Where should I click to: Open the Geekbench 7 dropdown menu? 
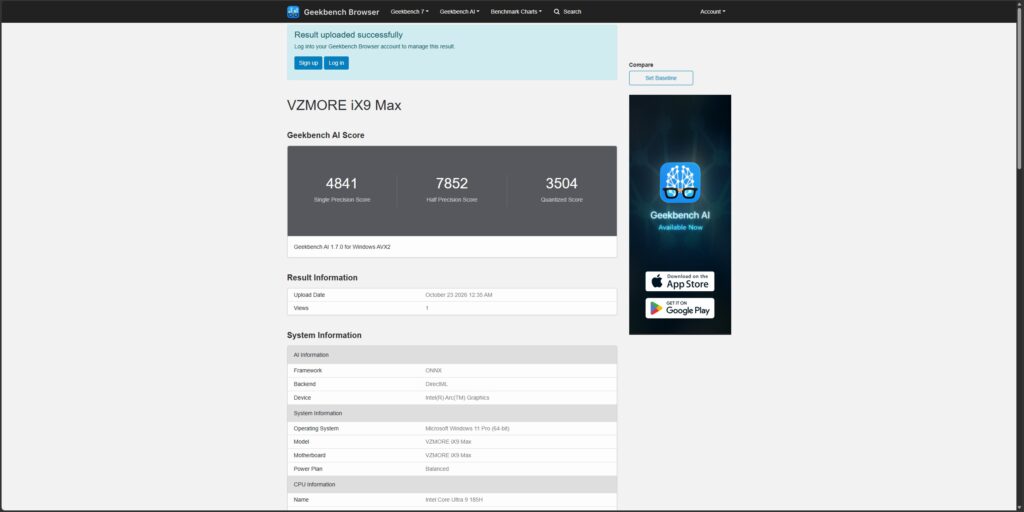coord(409,12)
